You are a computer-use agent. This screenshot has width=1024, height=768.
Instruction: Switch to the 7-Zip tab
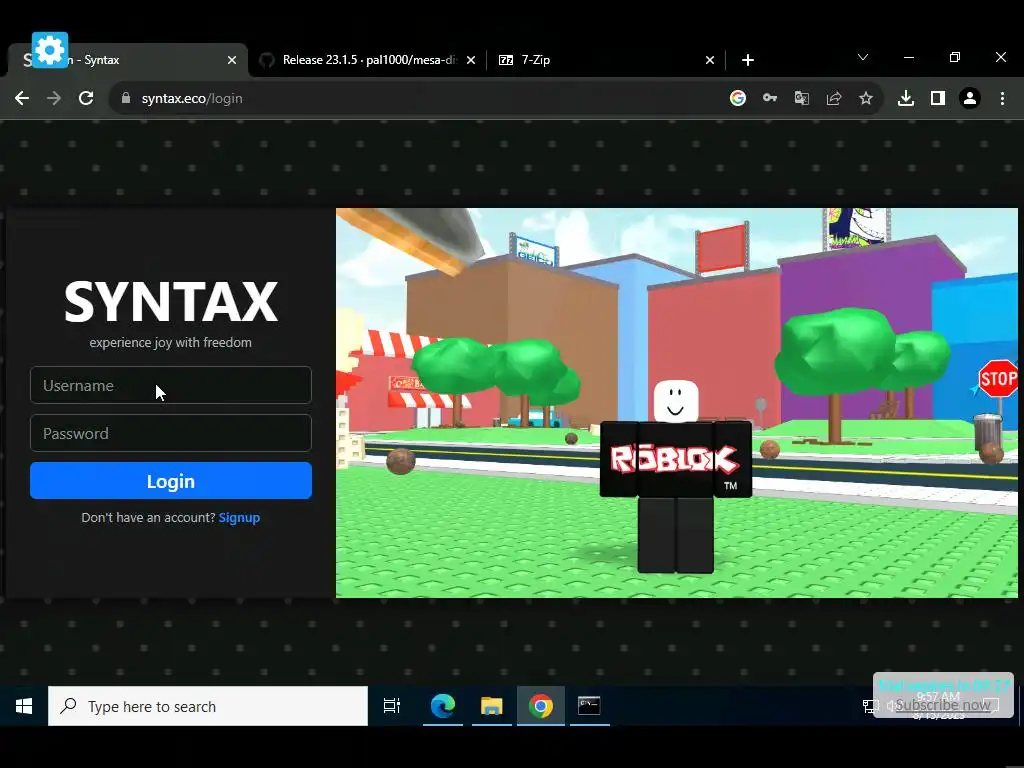(607, 60)
